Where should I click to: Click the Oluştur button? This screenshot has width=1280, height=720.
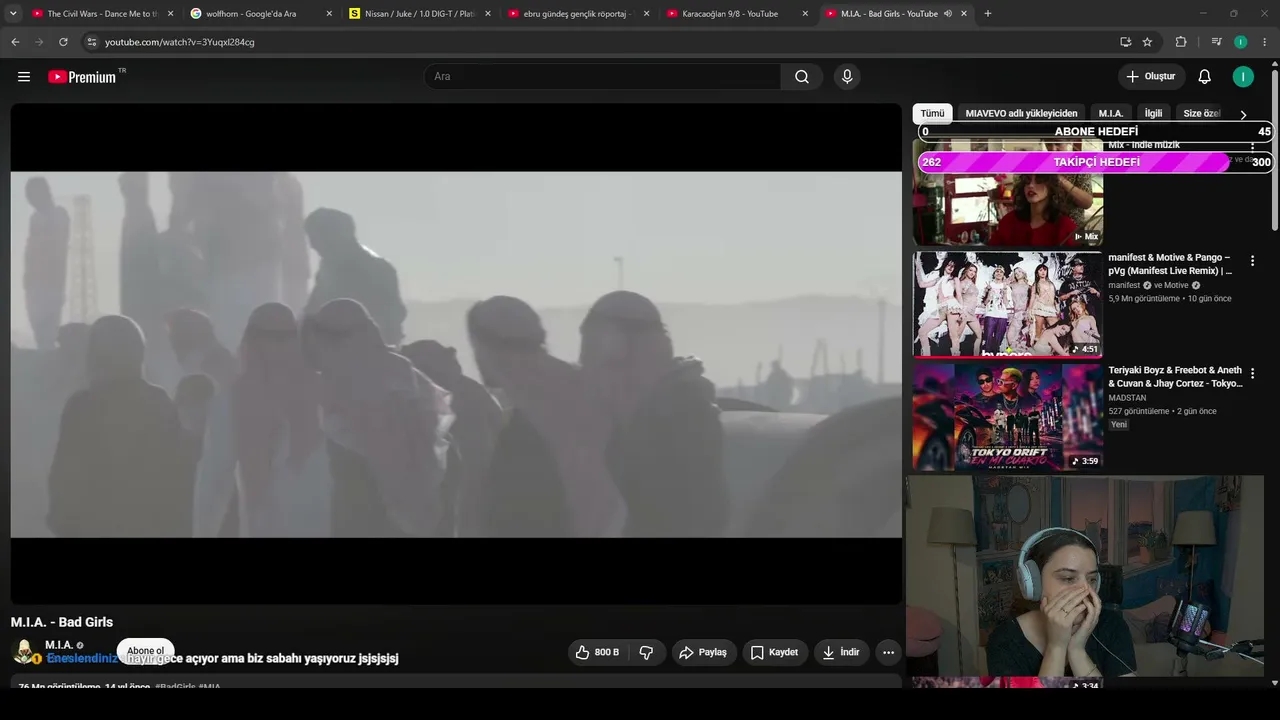(x=1151, y=77)
